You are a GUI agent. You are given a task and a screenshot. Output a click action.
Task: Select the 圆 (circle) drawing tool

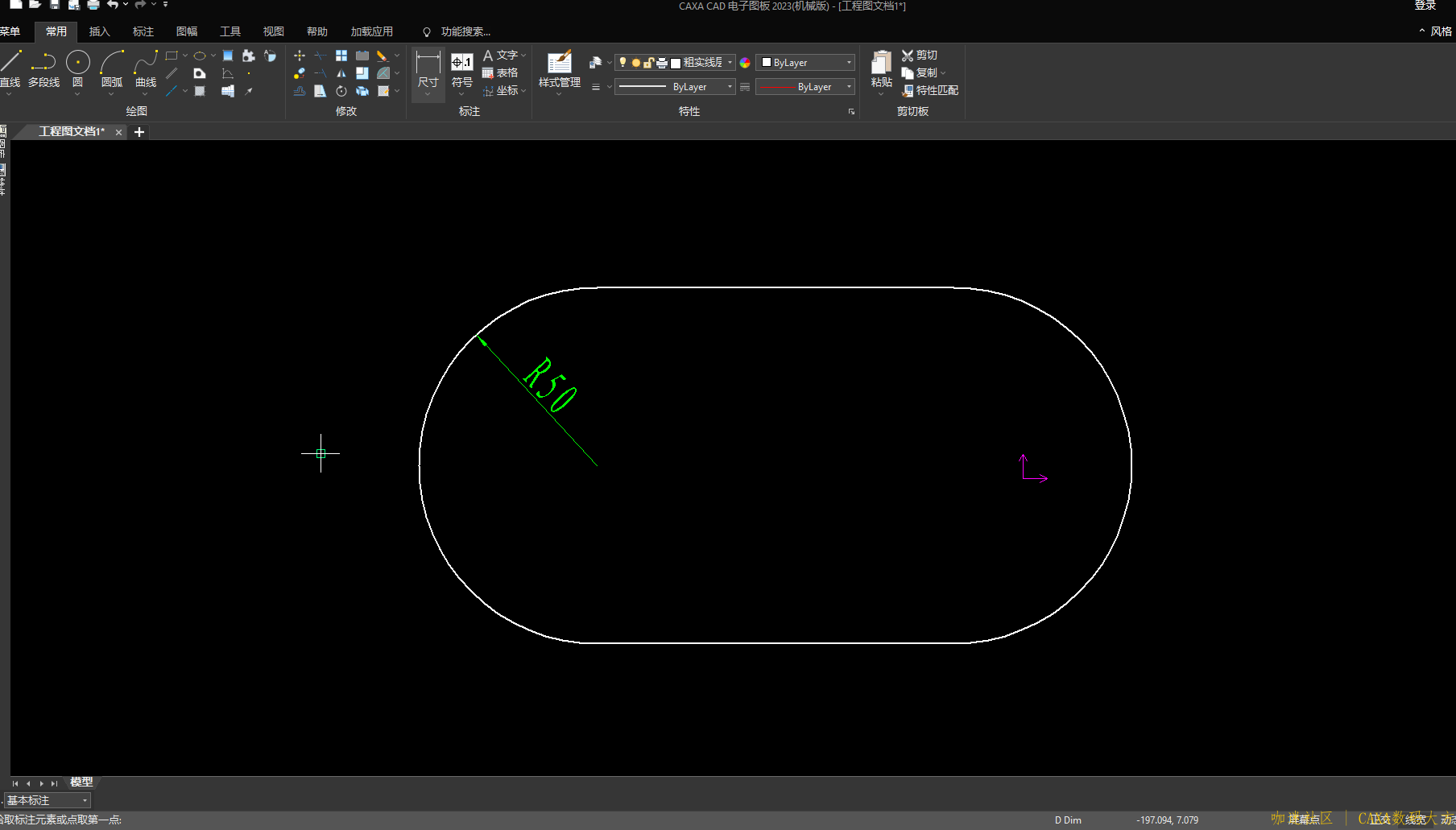tap(78, 63)
